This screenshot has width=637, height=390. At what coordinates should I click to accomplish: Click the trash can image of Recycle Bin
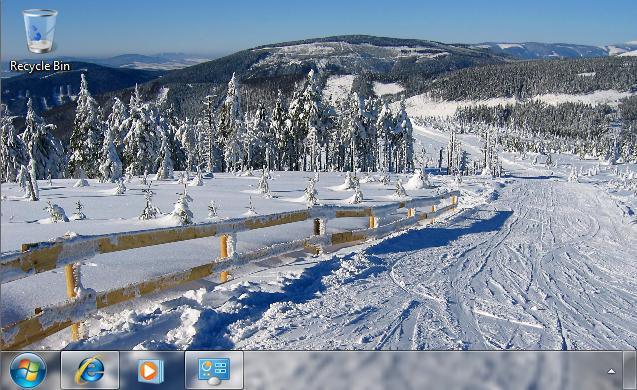40,31
